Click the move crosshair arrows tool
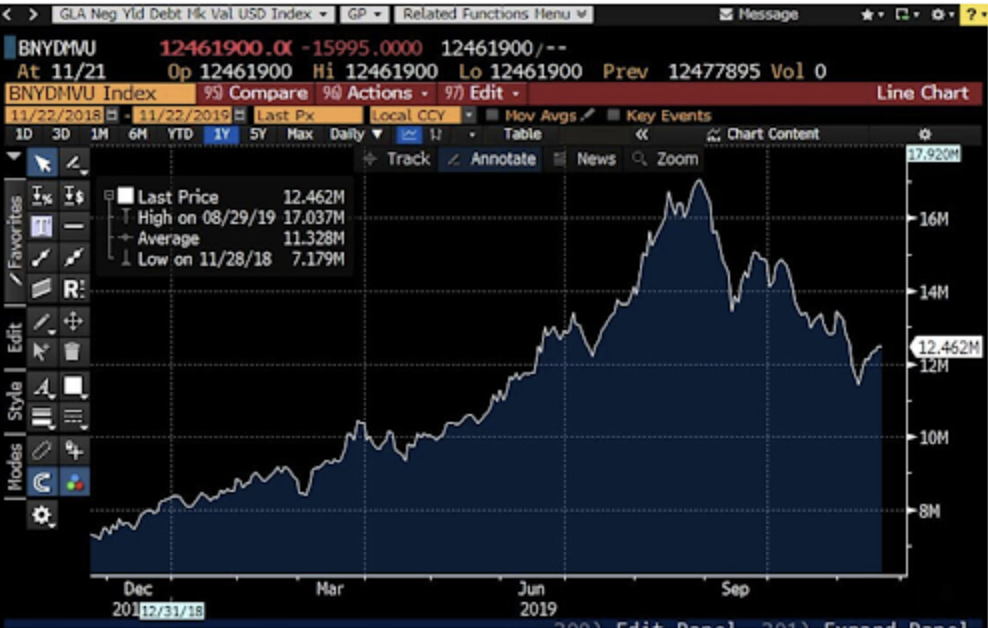 tap(73, 321)
